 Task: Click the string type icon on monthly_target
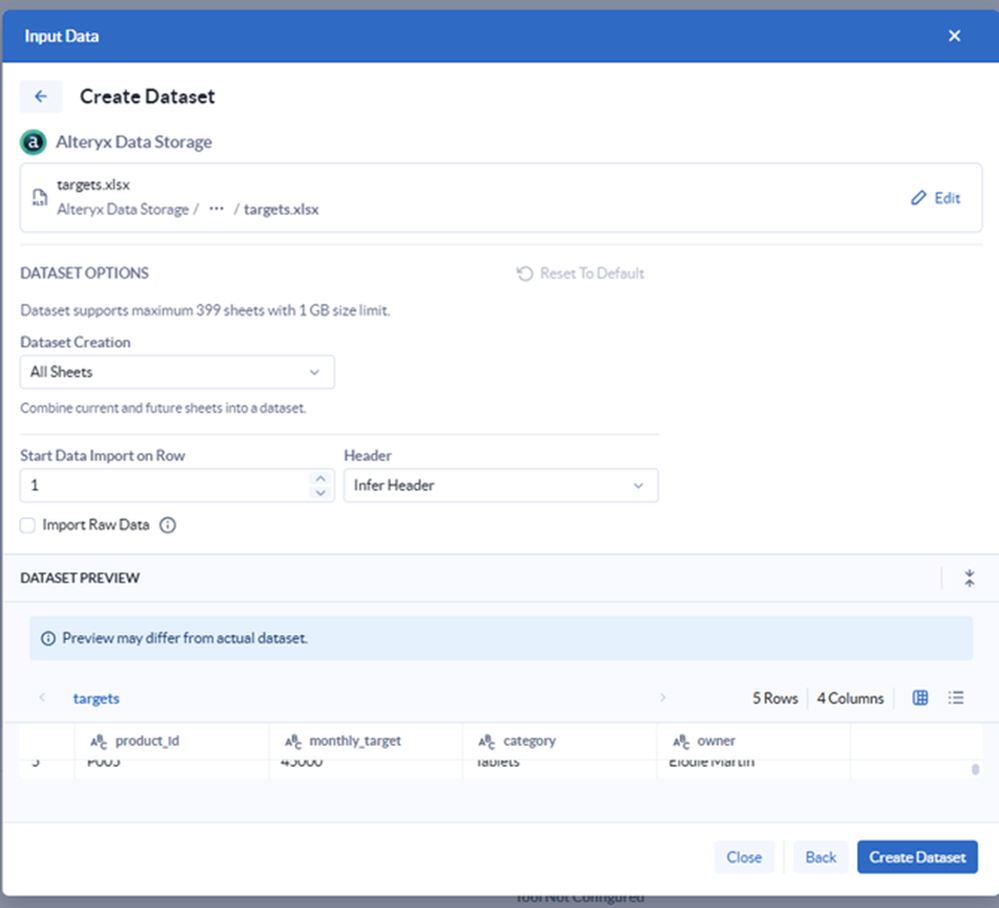point(293,742)
